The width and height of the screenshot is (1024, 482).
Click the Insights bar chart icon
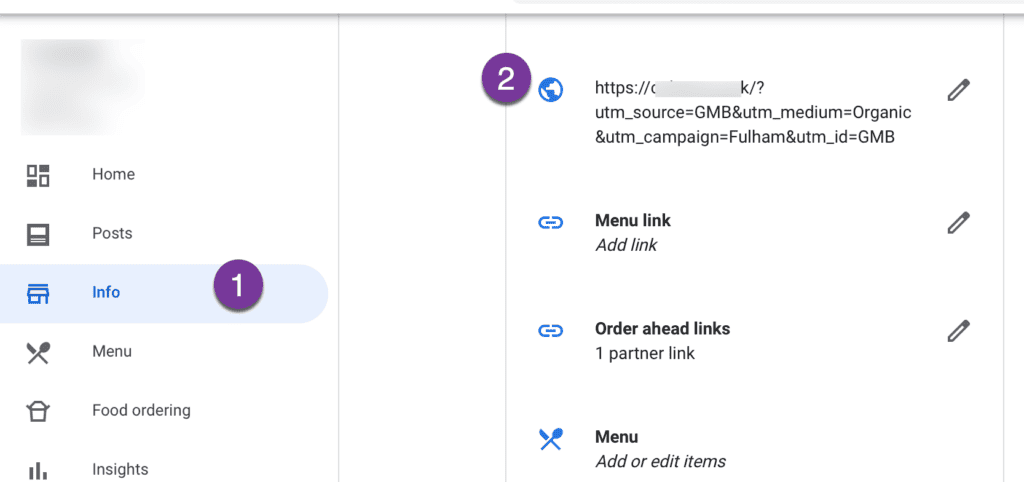coord(38,469)
